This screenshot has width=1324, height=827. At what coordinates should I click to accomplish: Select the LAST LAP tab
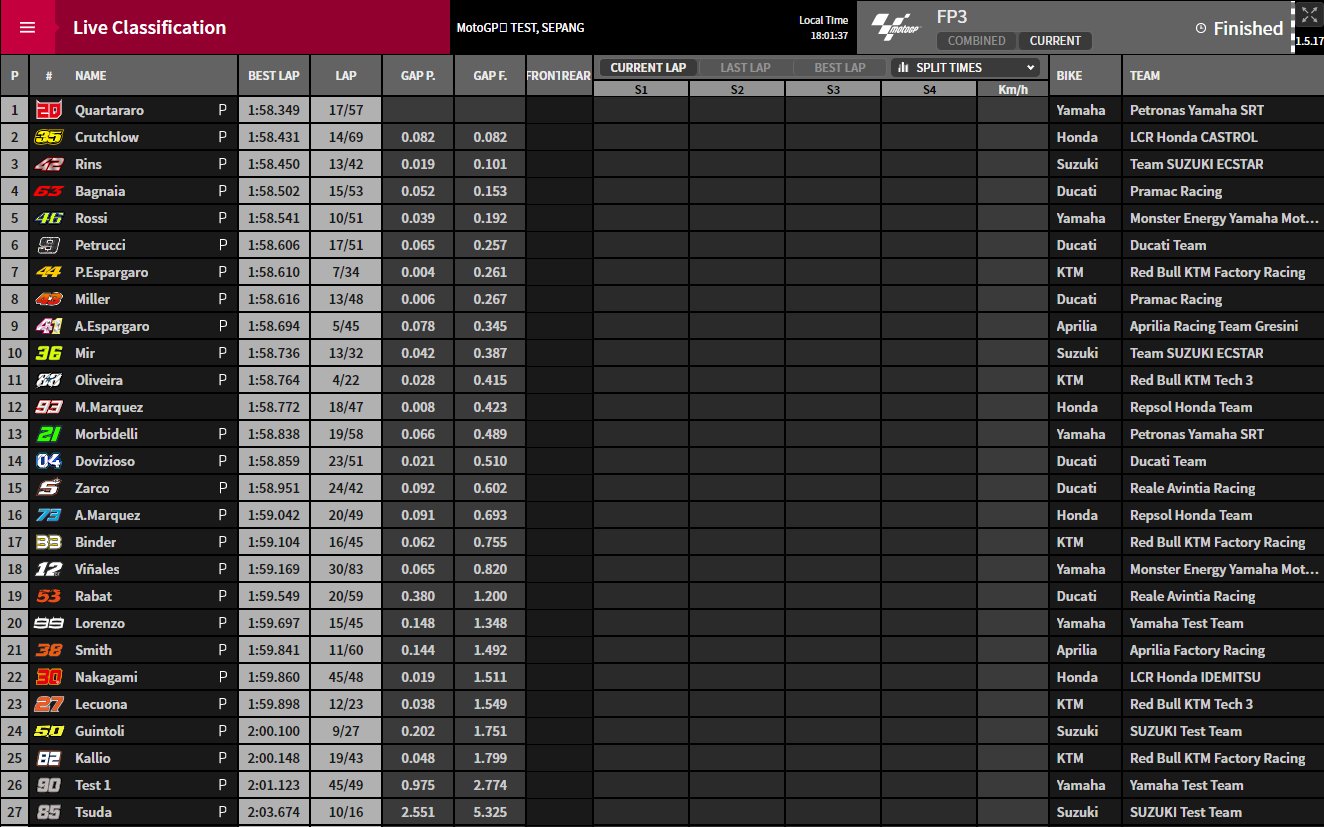click(745, 68)
